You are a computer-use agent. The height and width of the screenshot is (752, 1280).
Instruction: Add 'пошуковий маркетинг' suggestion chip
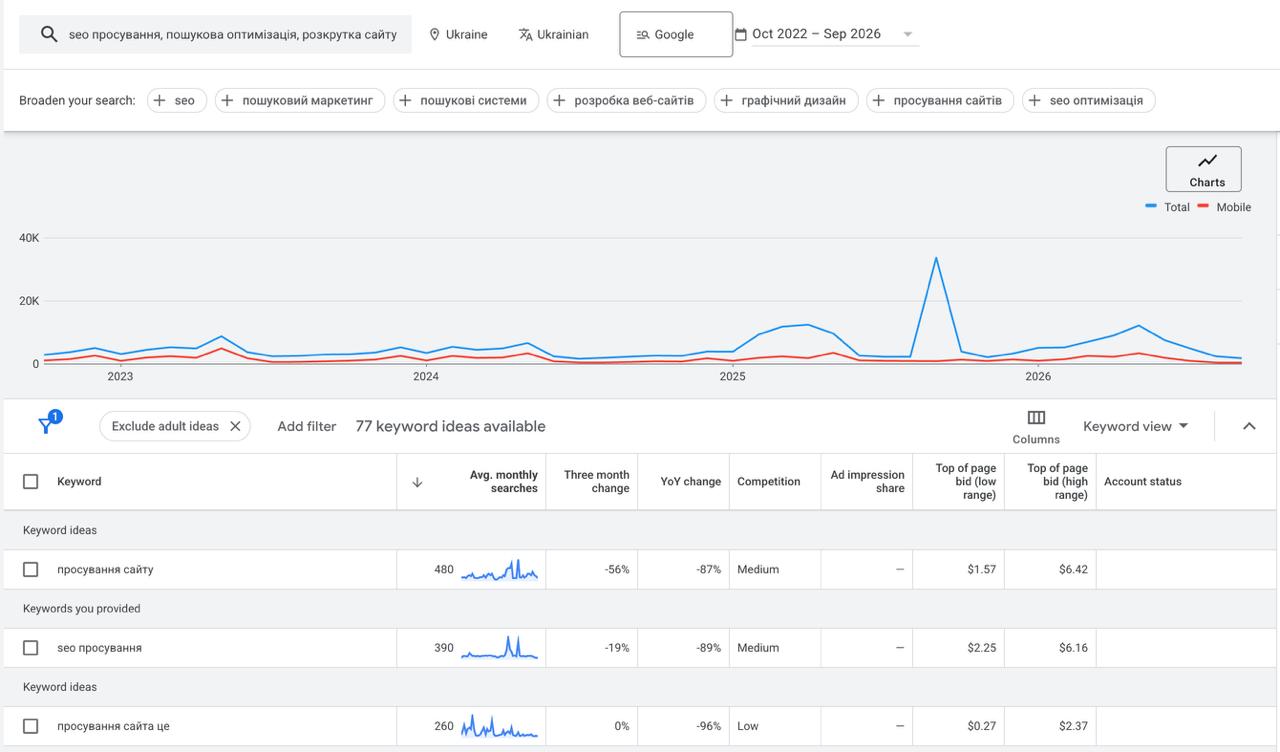coord(300,100)
